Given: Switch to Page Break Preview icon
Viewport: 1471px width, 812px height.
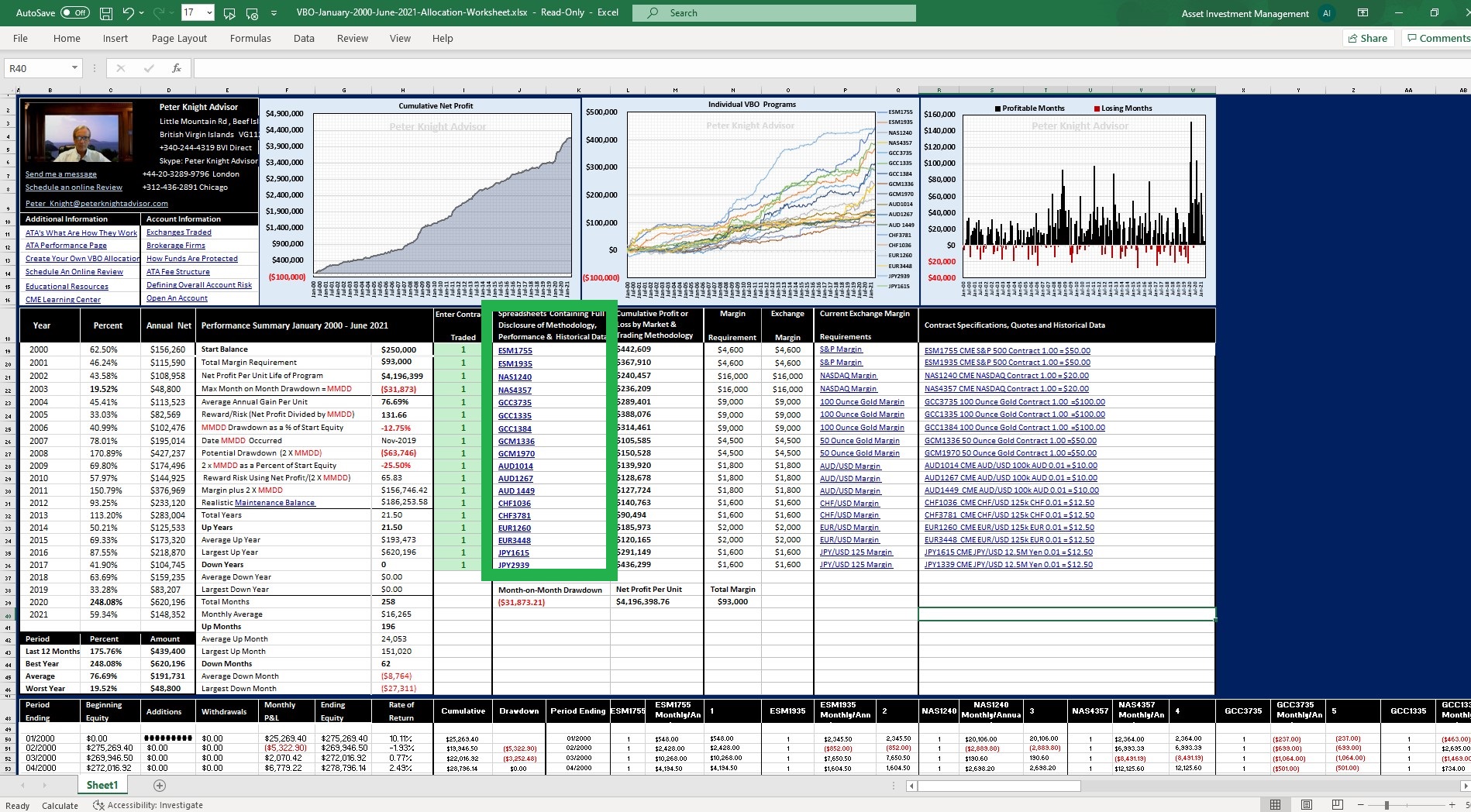Looking at the screenshot, I should click(1337, 805).
